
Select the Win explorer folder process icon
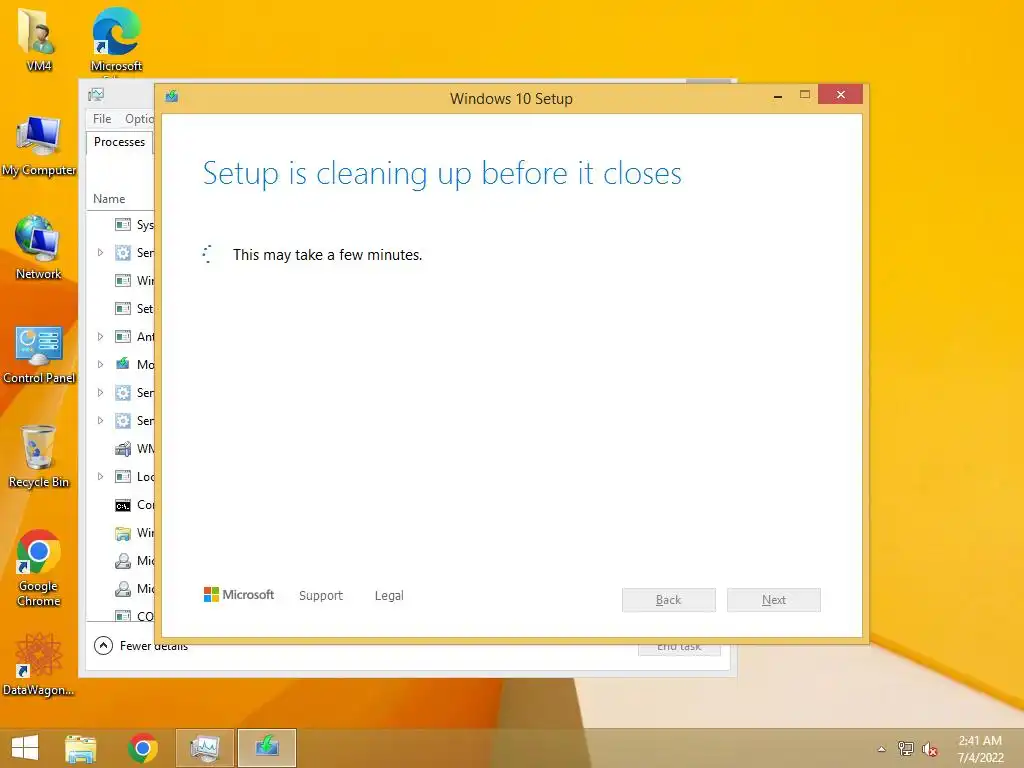(x=123, y=534)
